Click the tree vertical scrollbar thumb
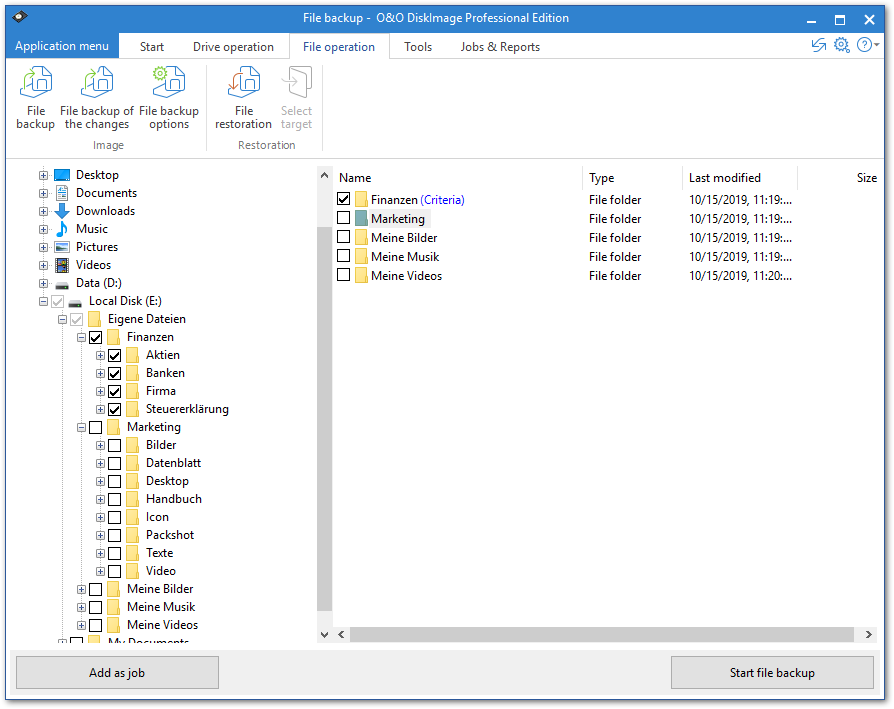 point(324,419)
